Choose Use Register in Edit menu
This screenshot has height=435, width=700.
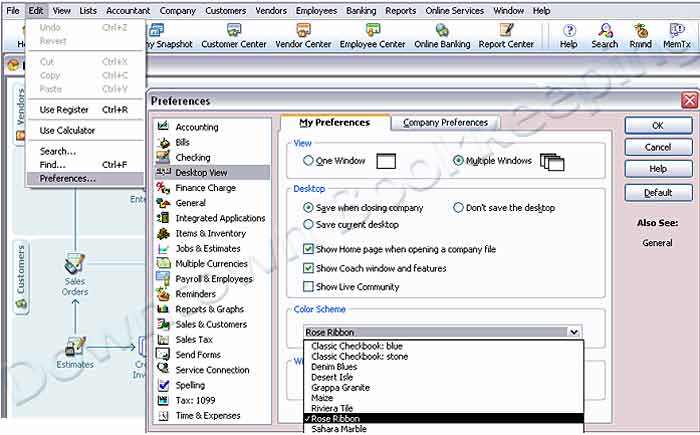pyautogui.click(x=85, y=110)
